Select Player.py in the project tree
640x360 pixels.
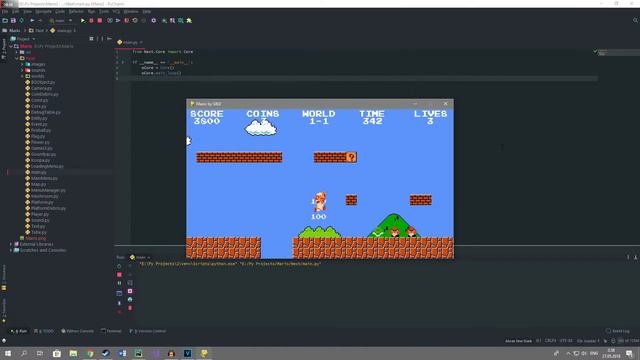click(40, 214)
